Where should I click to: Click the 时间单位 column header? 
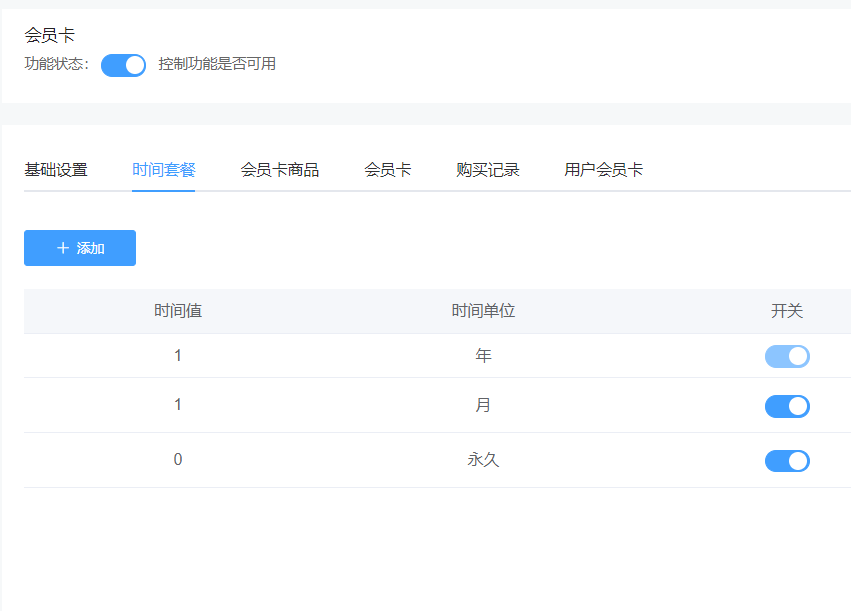(x=483, y=311)
